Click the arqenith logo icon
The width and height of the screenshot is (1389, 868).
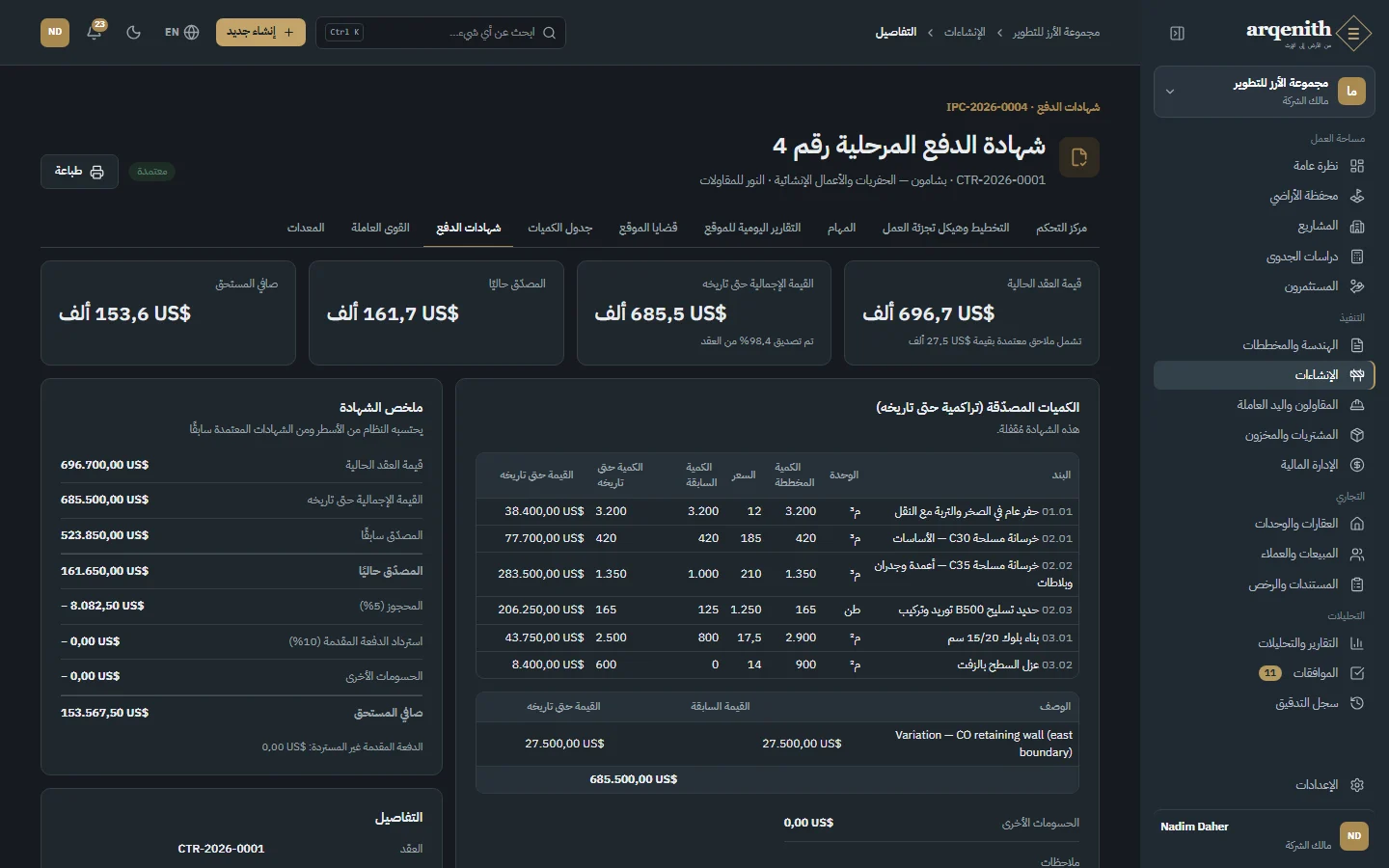click(1353, 33)
